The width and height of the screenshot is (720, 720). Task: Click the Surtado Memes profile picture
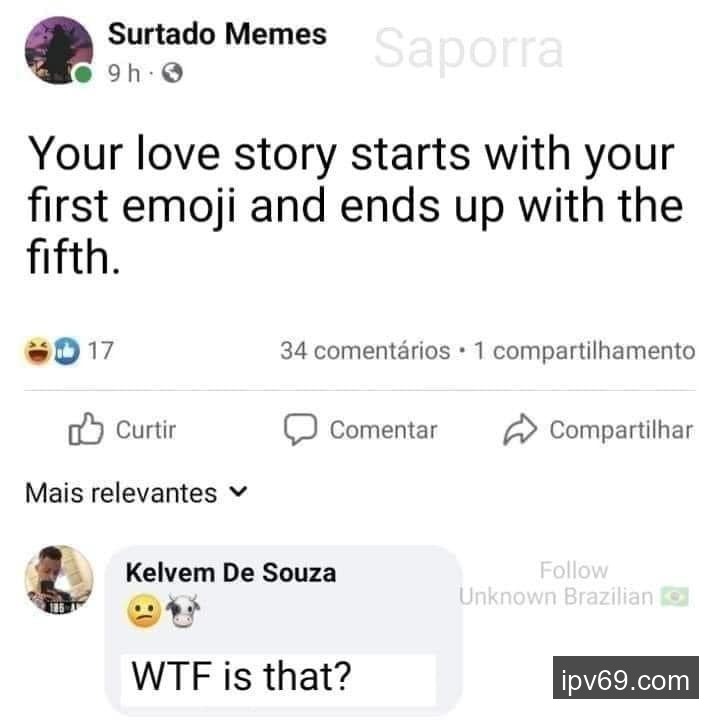(x=58, y=50)
